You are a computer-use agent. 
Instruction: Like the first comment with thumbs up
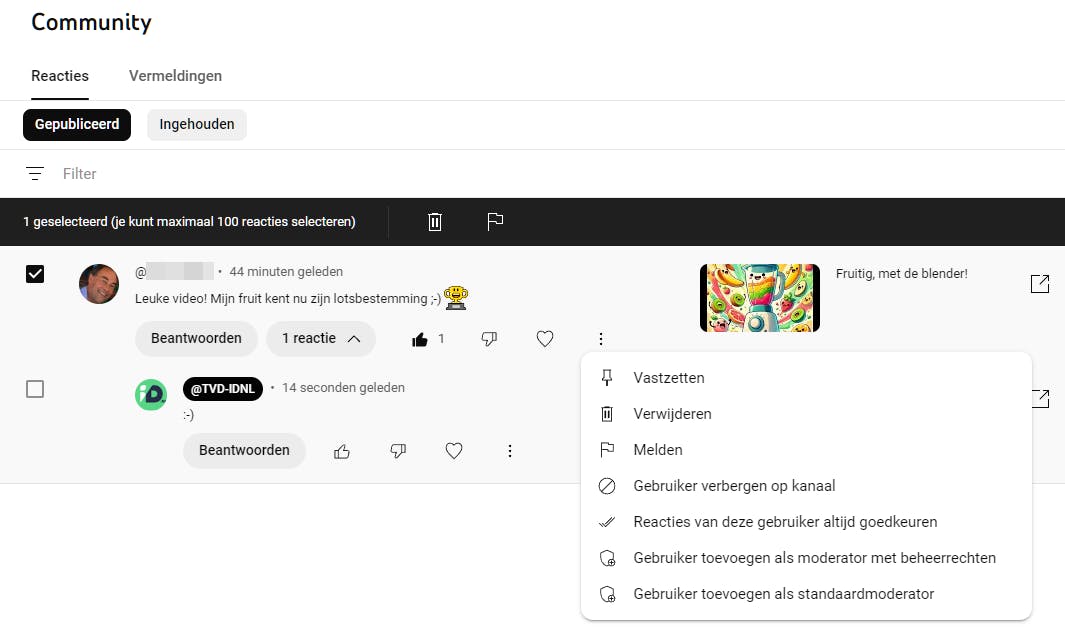pos(420,339)
